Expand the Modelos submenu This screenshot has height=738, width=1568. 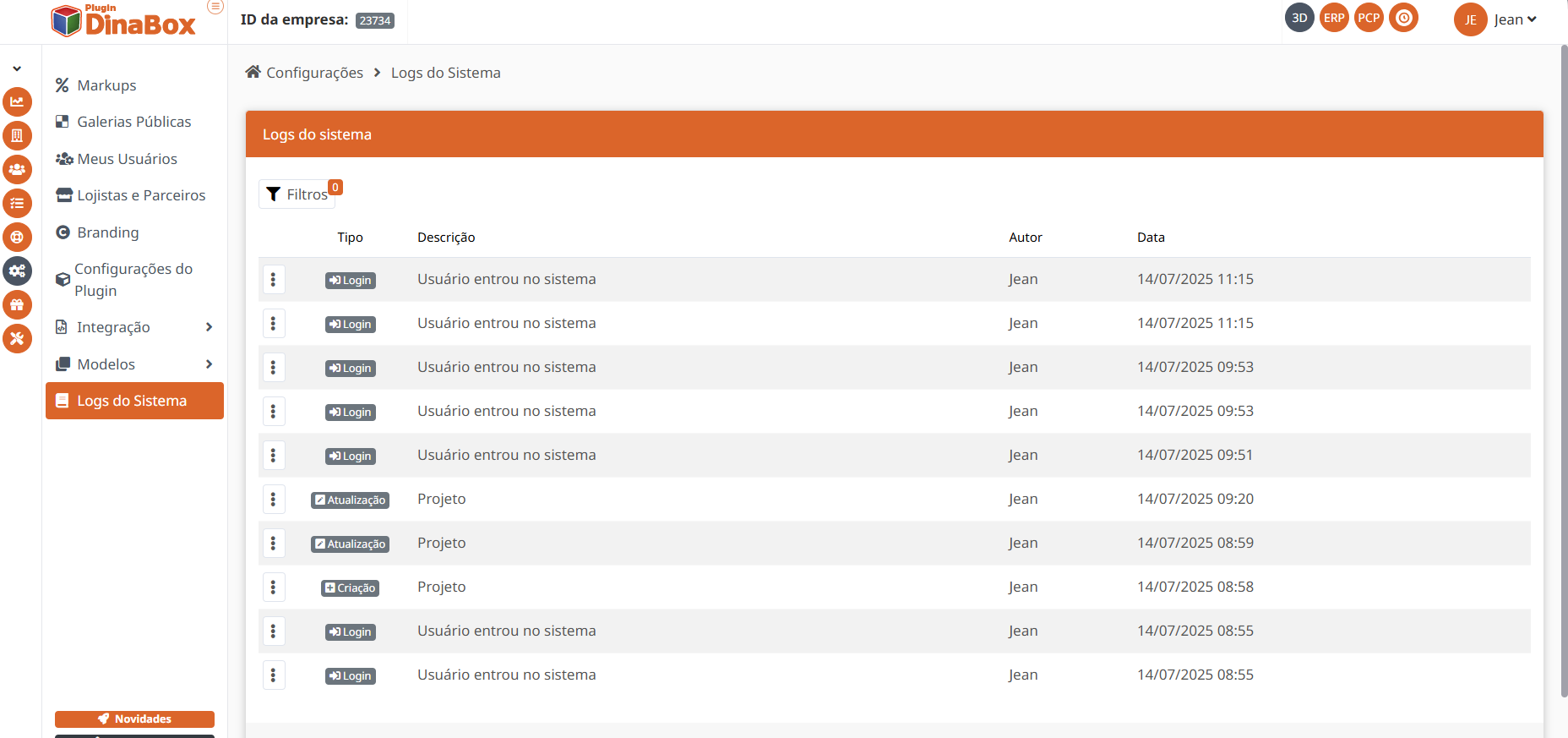click(x=209, y=364)
